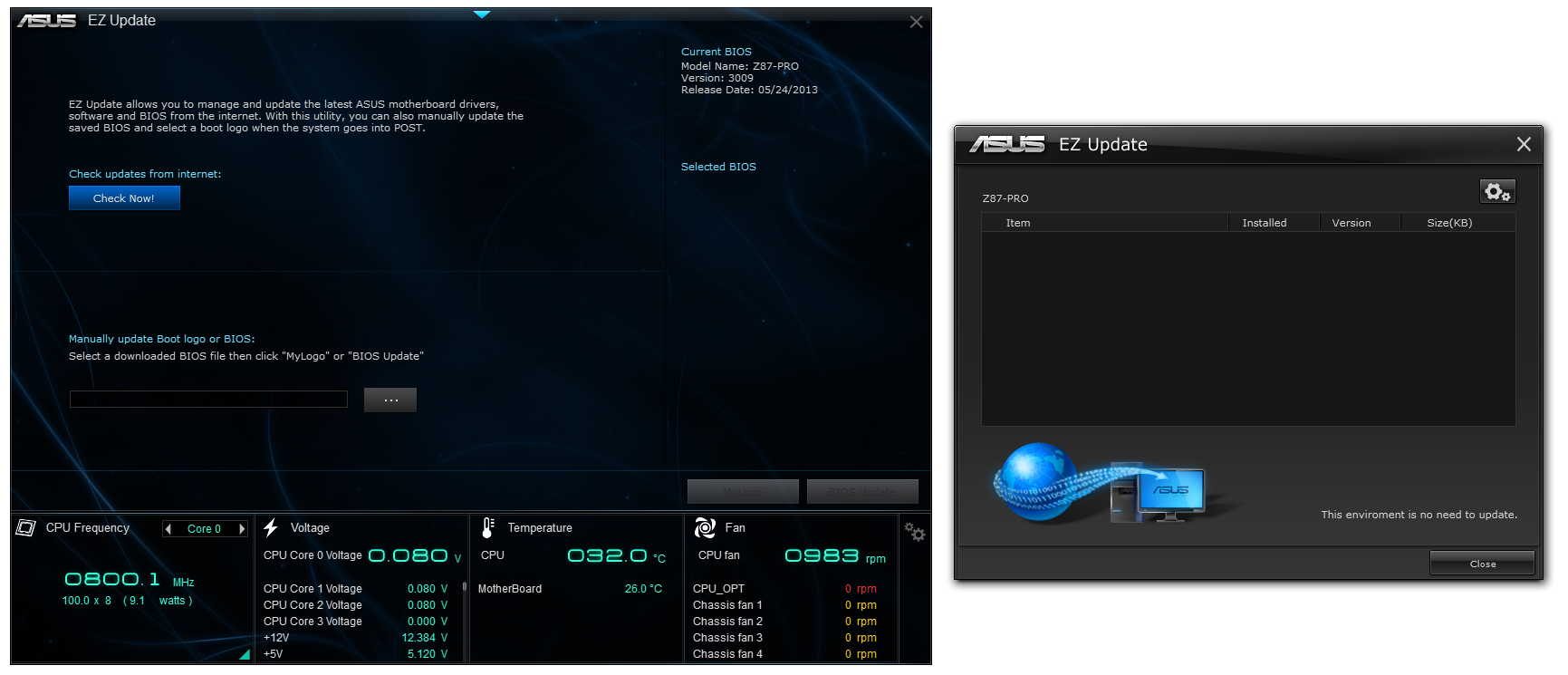Click "Model Name: Z87-PRO" text
This screenshot has width=1568, height=675.
pos(740,66)
